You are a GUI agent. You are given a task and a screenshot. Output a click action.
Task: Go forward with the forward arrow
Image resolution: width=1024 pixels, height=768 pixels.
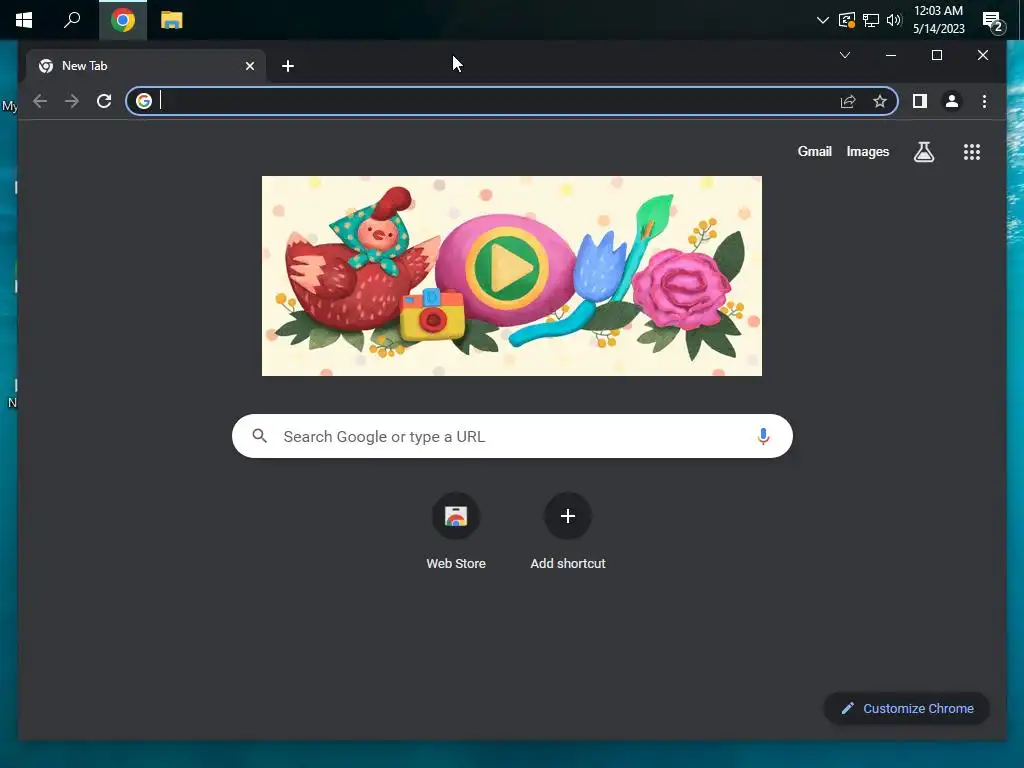(72, 101)
